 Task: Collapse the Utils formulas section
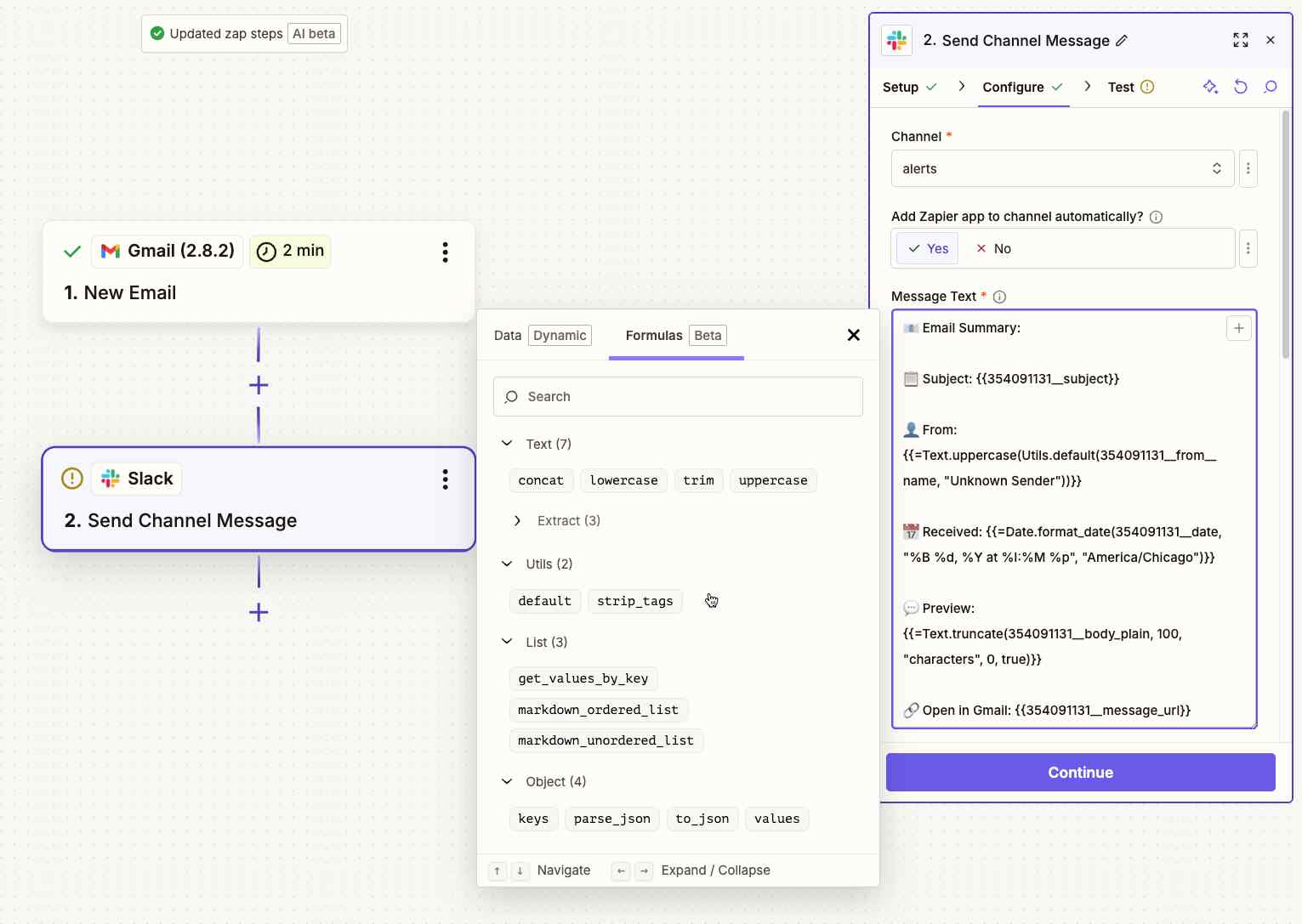pos(507,564)
